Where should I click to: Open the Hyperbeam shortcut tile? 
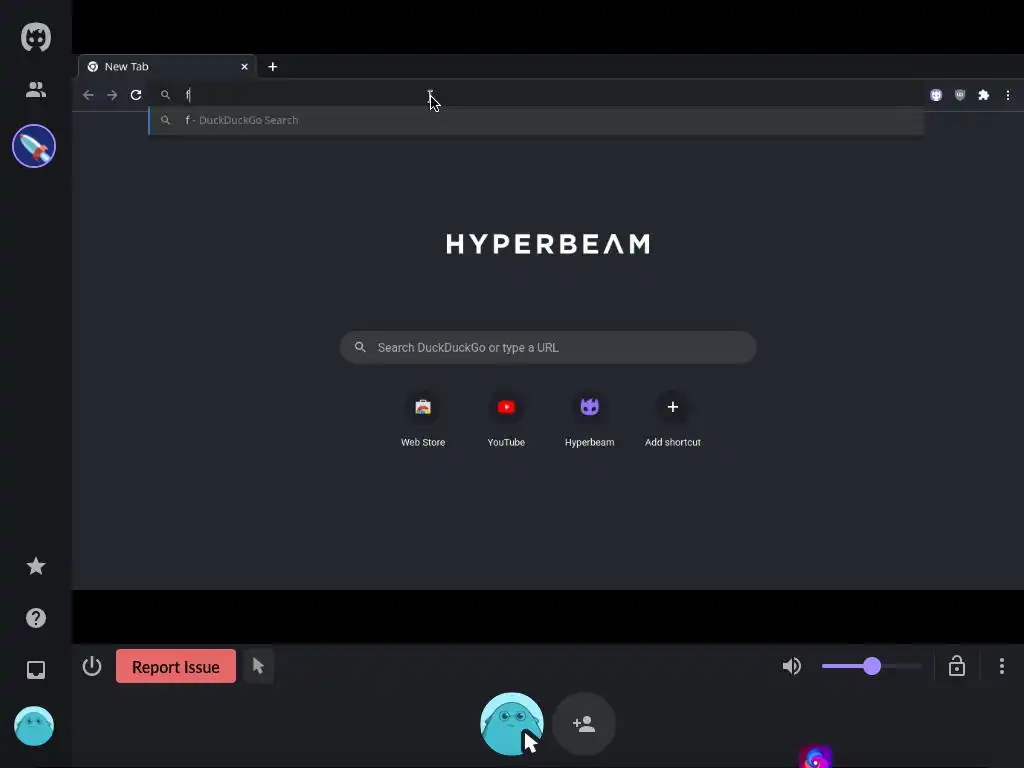click(589, 419)
